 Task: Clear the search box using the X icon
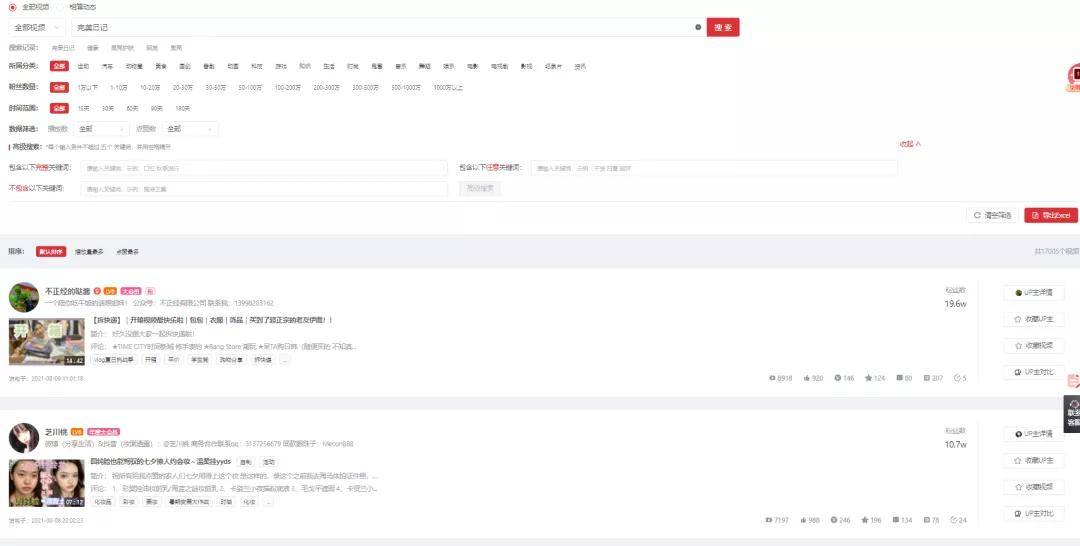pos(698,27)
